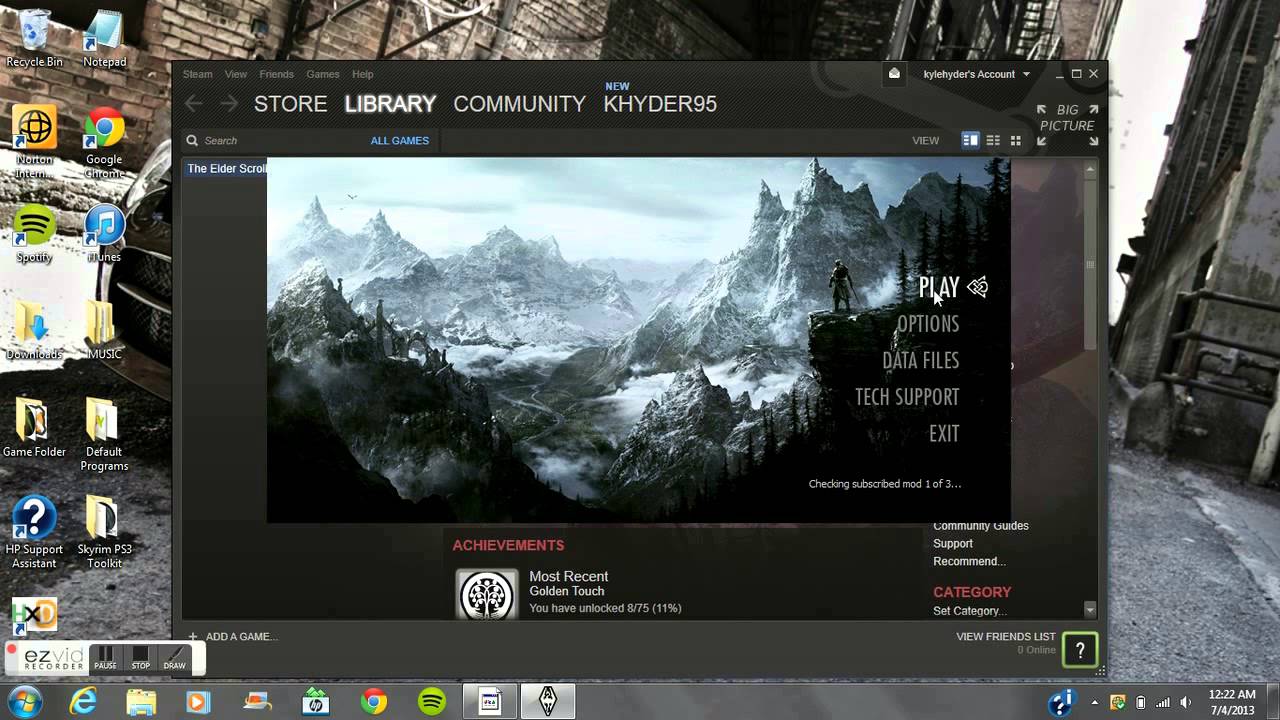Click the Set Category... link
The width and height of the screenshot is (1280, 720).
(x=969, y=611)
